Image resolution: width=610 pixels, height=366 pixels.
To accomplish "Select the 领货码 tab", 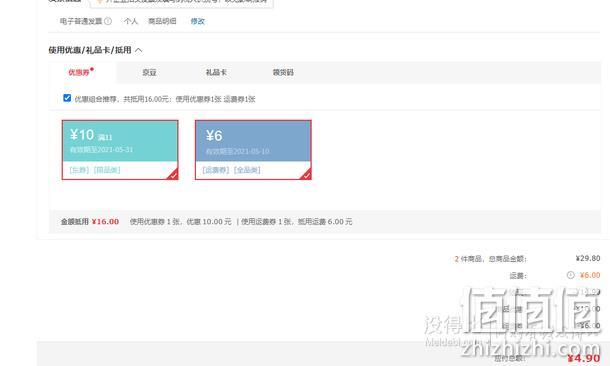I will [283, 72].
